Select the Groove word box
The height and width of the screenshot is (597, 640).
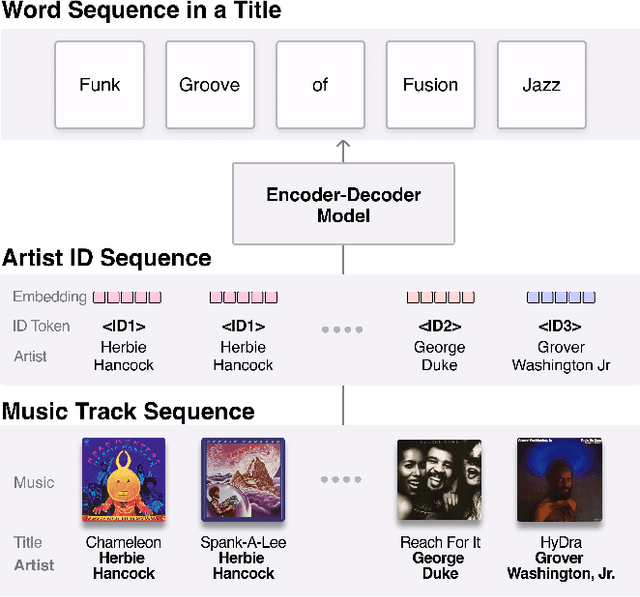209,85
